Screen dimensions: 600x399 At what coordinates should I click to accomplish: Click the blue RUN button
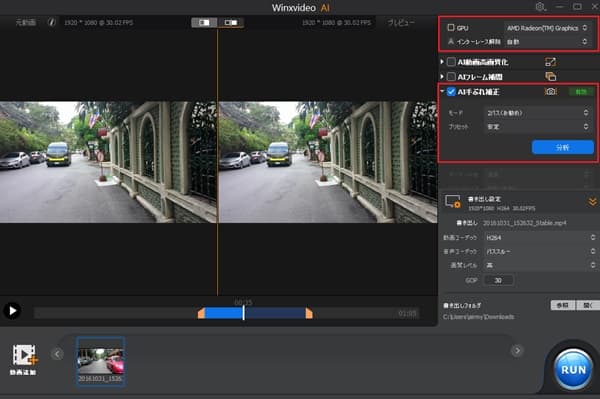point(572,369)
